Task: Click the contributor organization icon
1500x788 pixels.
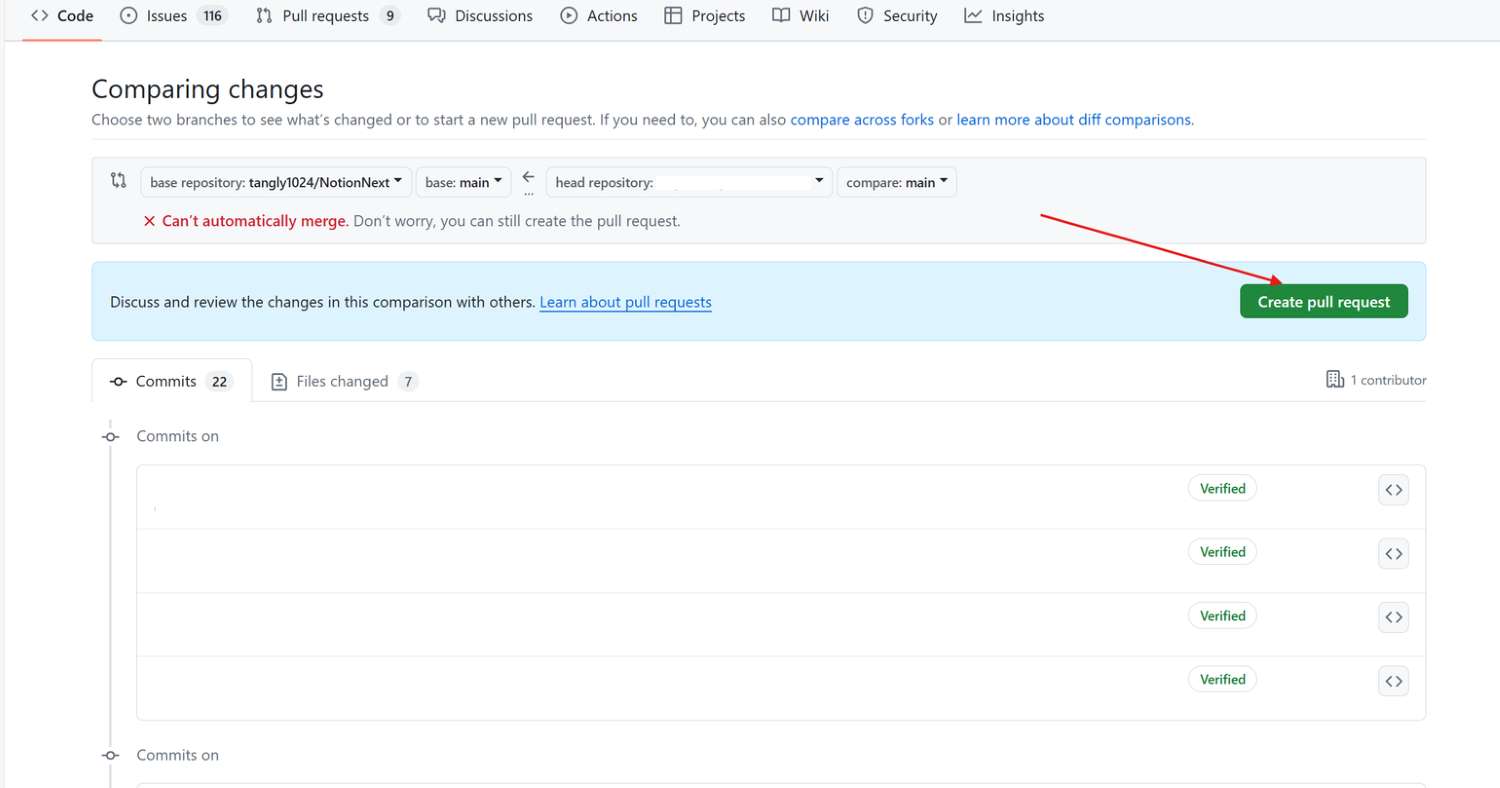Action: point(1334,380)
